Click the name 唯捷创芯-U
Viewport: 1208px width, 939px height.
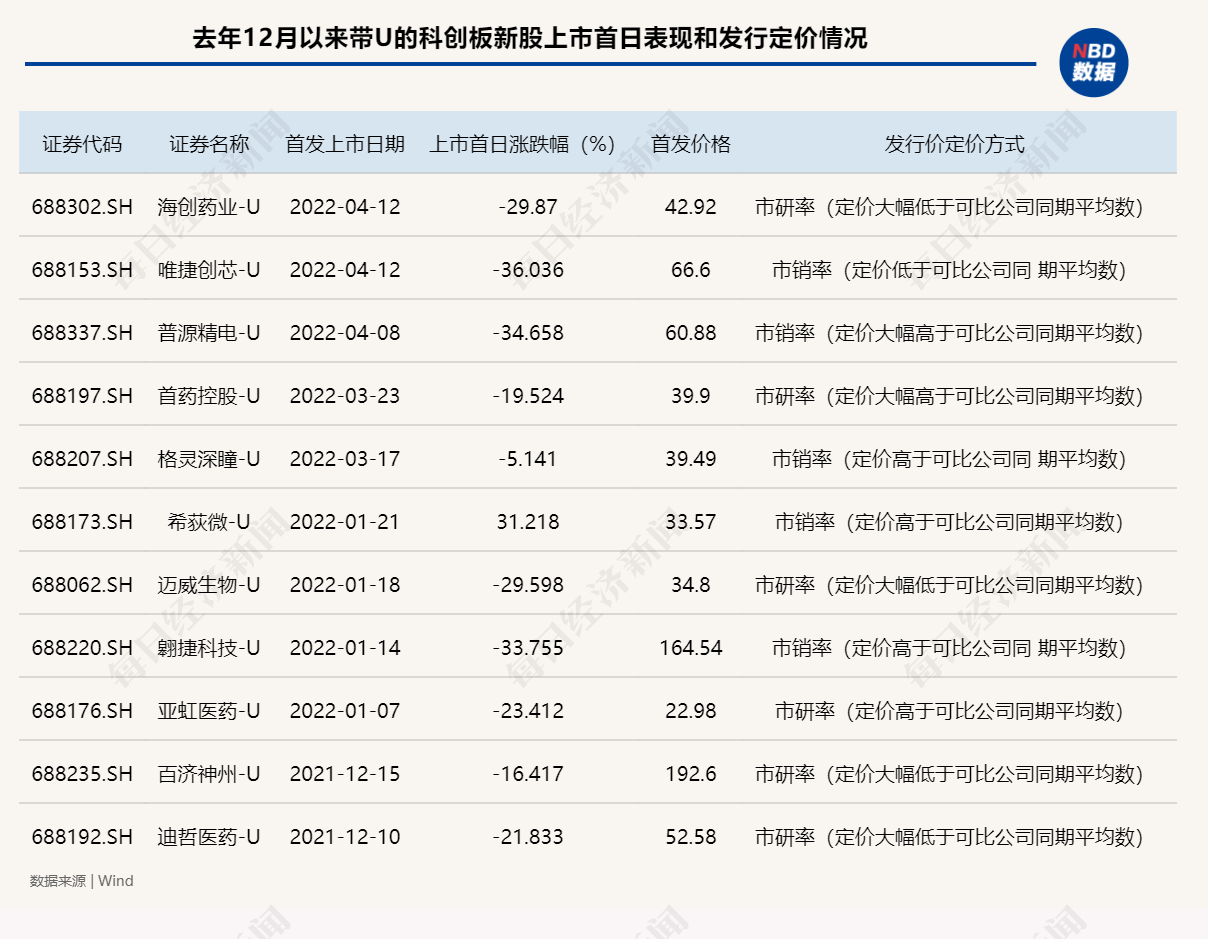pos(209,270)
